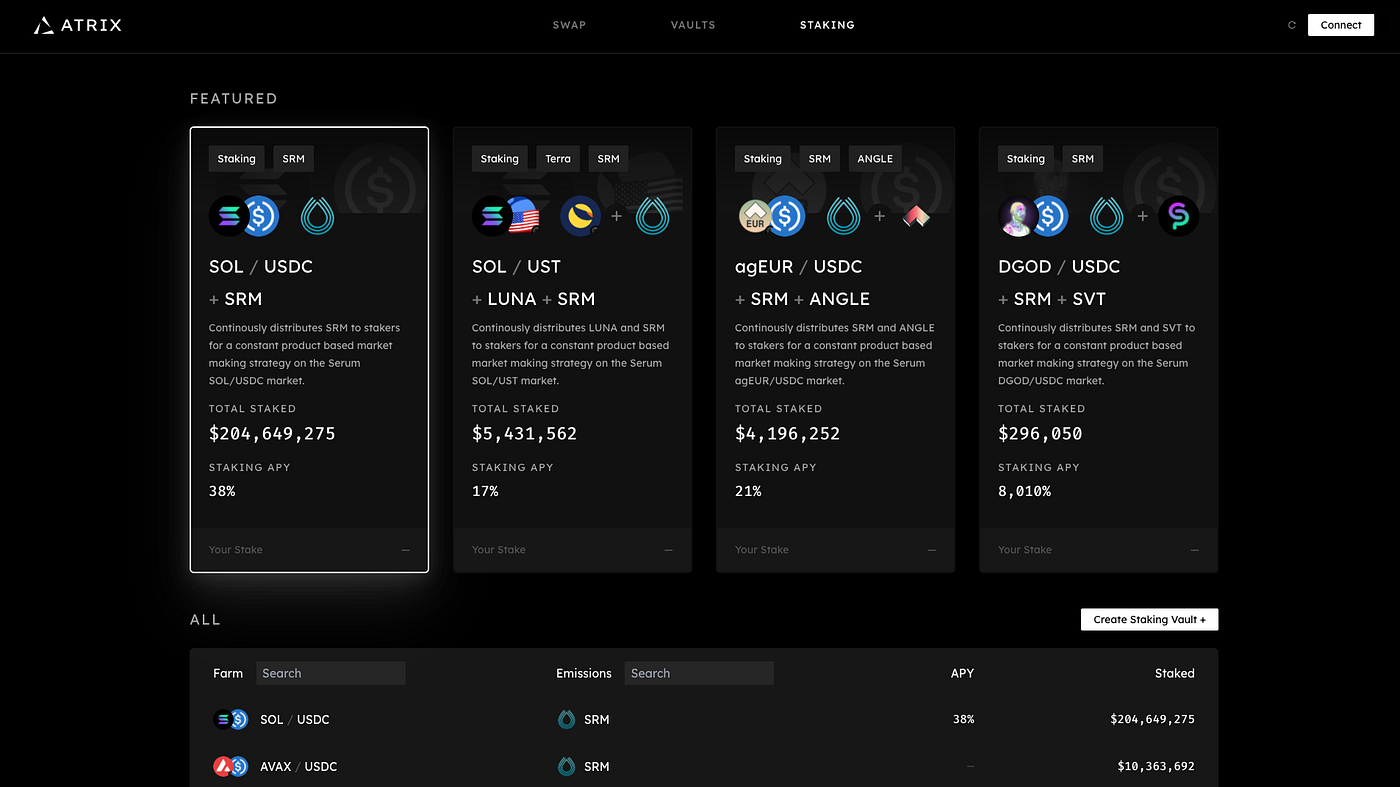Click the Emissions column label

pyautogui.click(x=584, y=673)
